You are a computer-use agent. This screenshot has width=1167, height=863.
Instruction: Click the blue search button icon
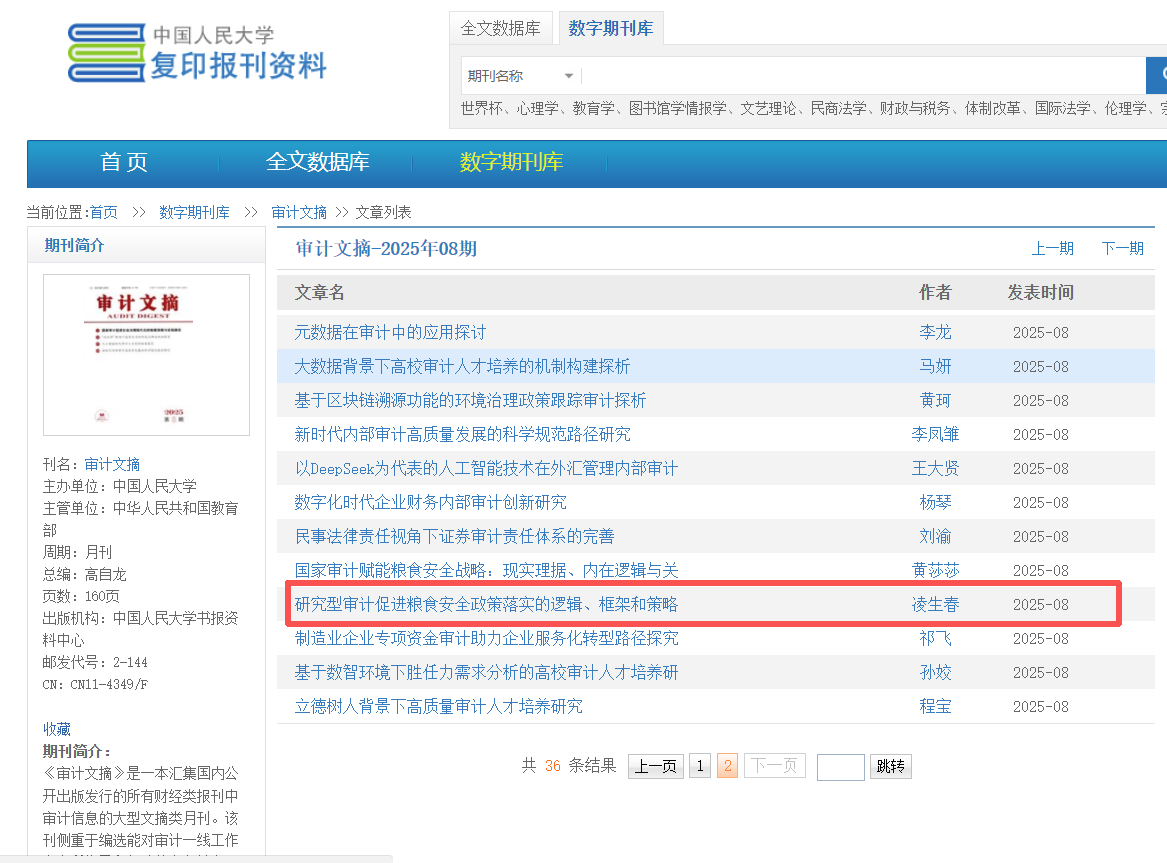coord(1157,75)
